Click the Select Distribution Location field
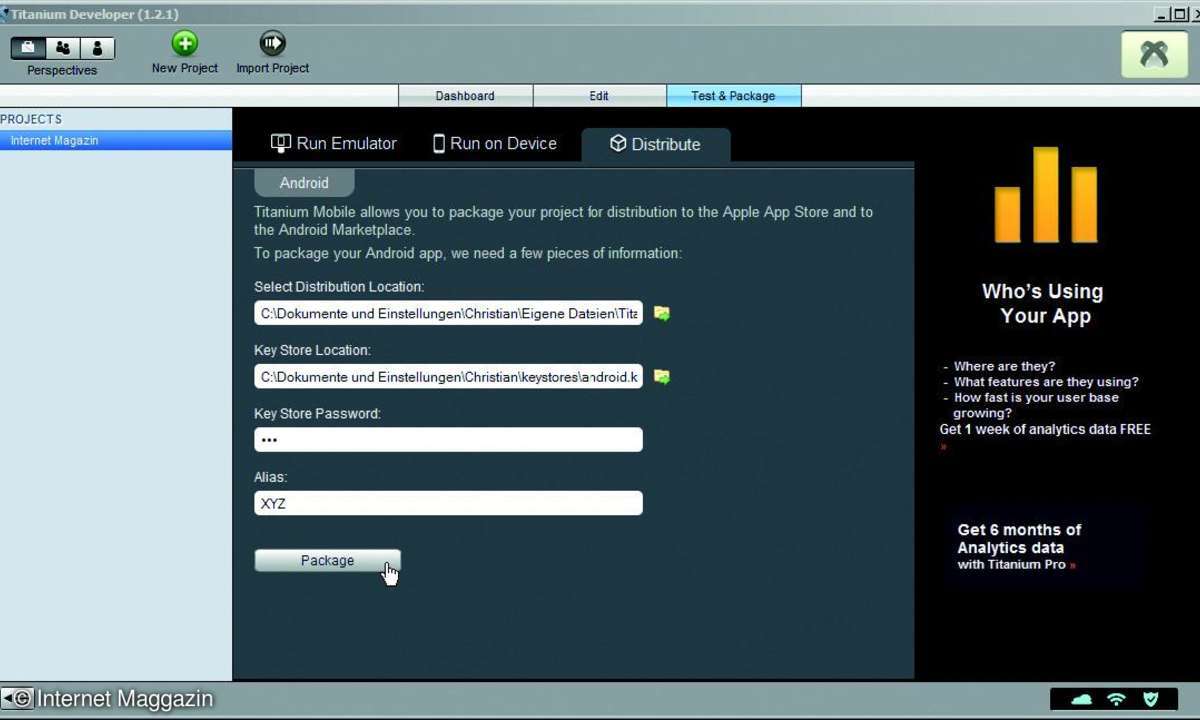Screen dimensions: 1200x720 [x=448, y=313]
